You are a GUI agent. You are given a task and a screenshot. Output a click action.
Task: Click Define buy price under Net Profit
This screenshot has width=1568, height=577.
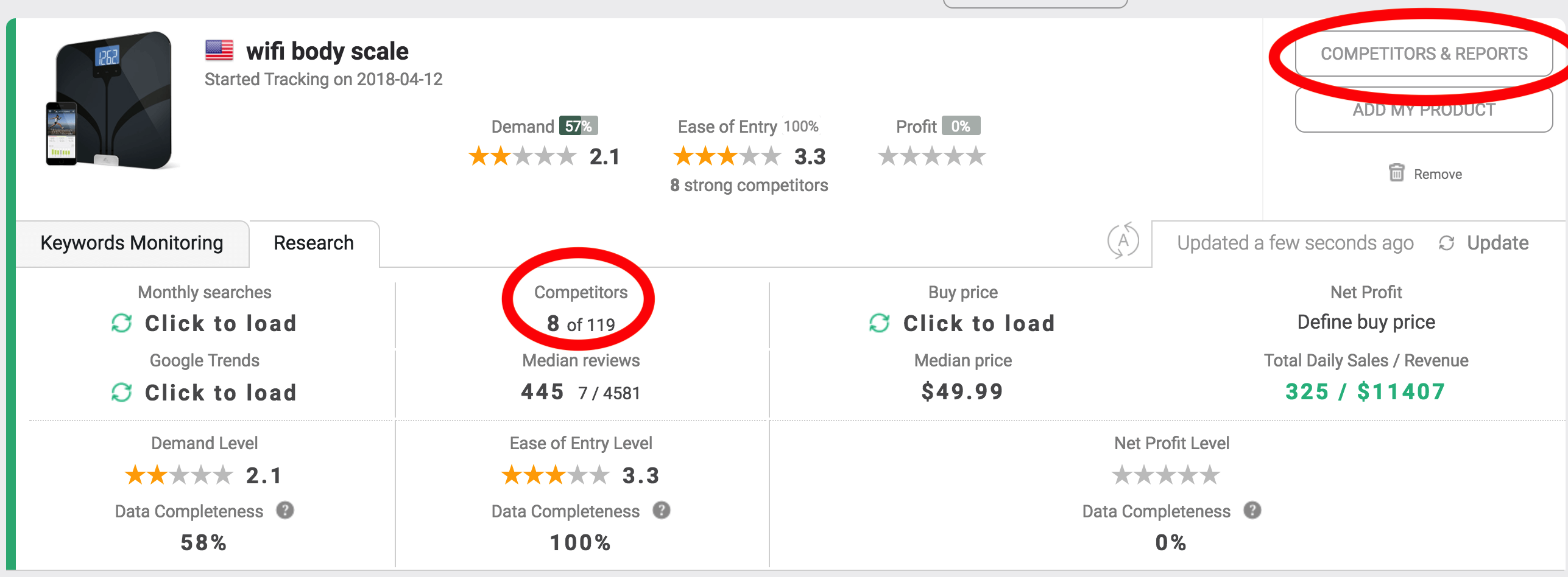pos(1366,322)
